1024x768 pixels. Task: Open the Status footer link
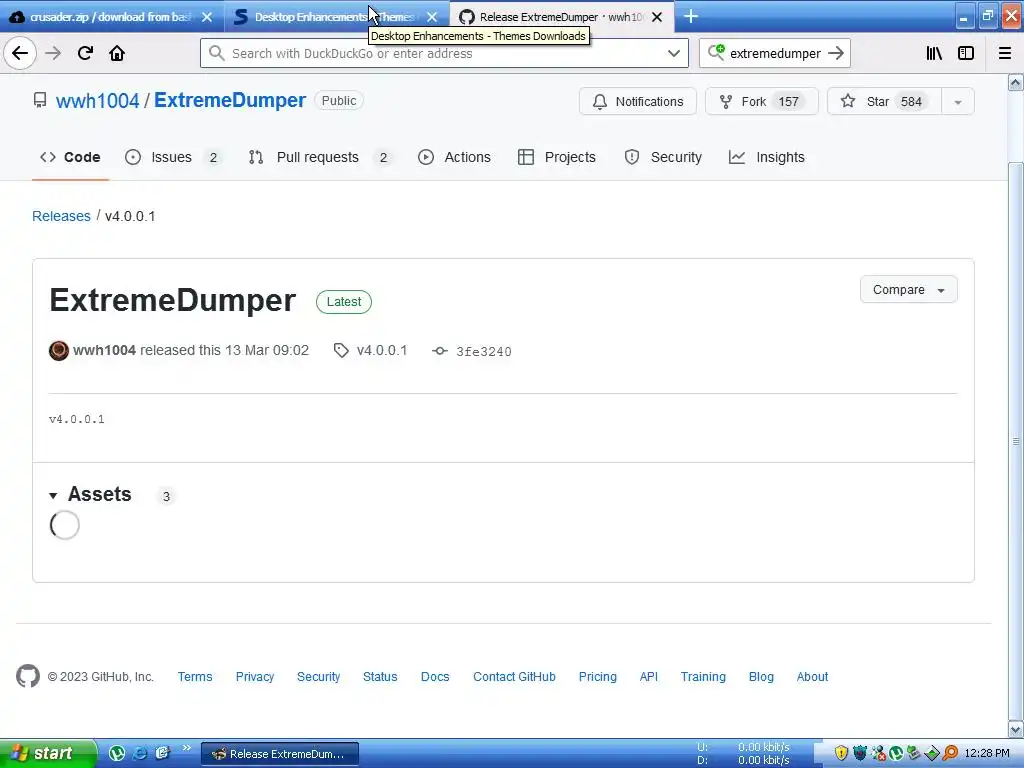point(380,677)
